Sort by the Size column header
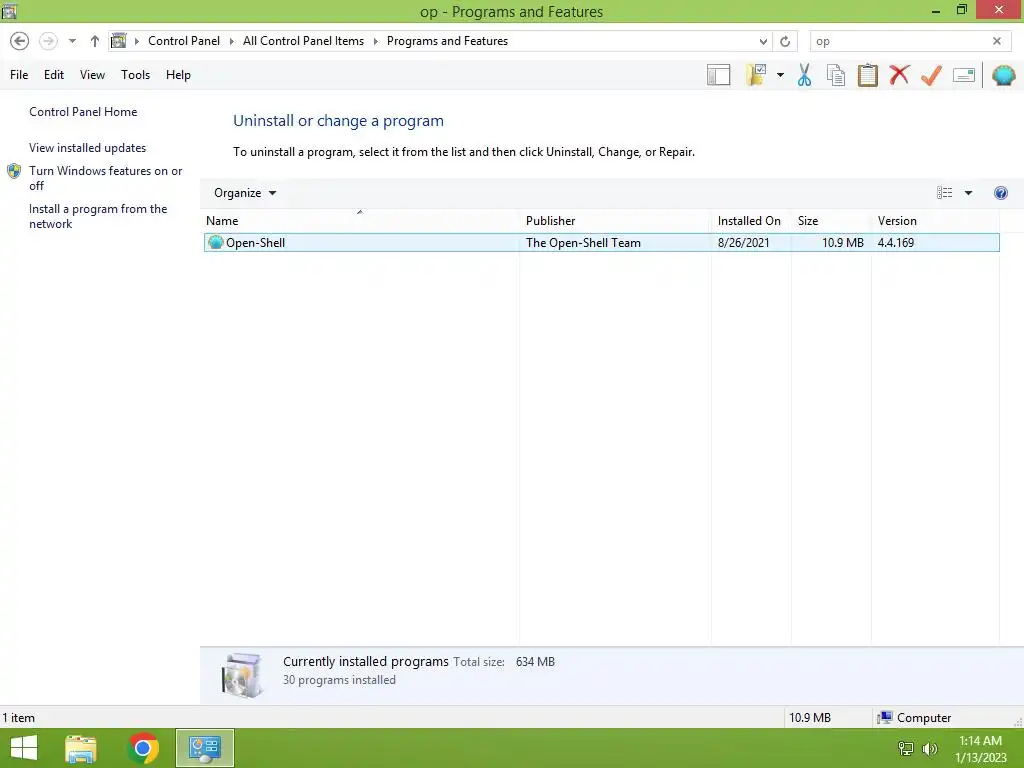Screen dimensions: 1024x768 [831, 221]
